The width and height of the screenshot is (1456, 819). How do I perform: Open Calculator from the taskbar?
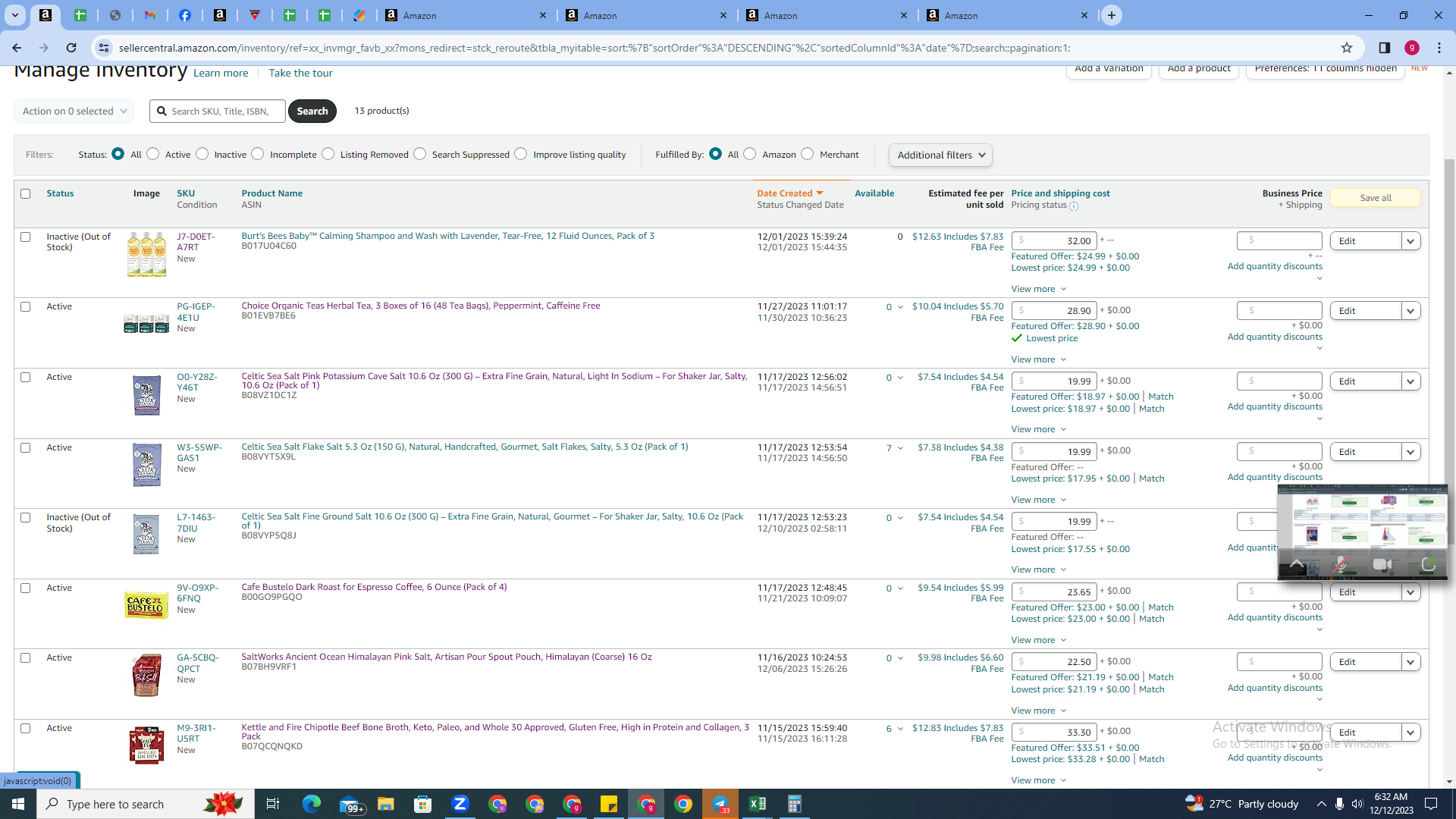795,804
